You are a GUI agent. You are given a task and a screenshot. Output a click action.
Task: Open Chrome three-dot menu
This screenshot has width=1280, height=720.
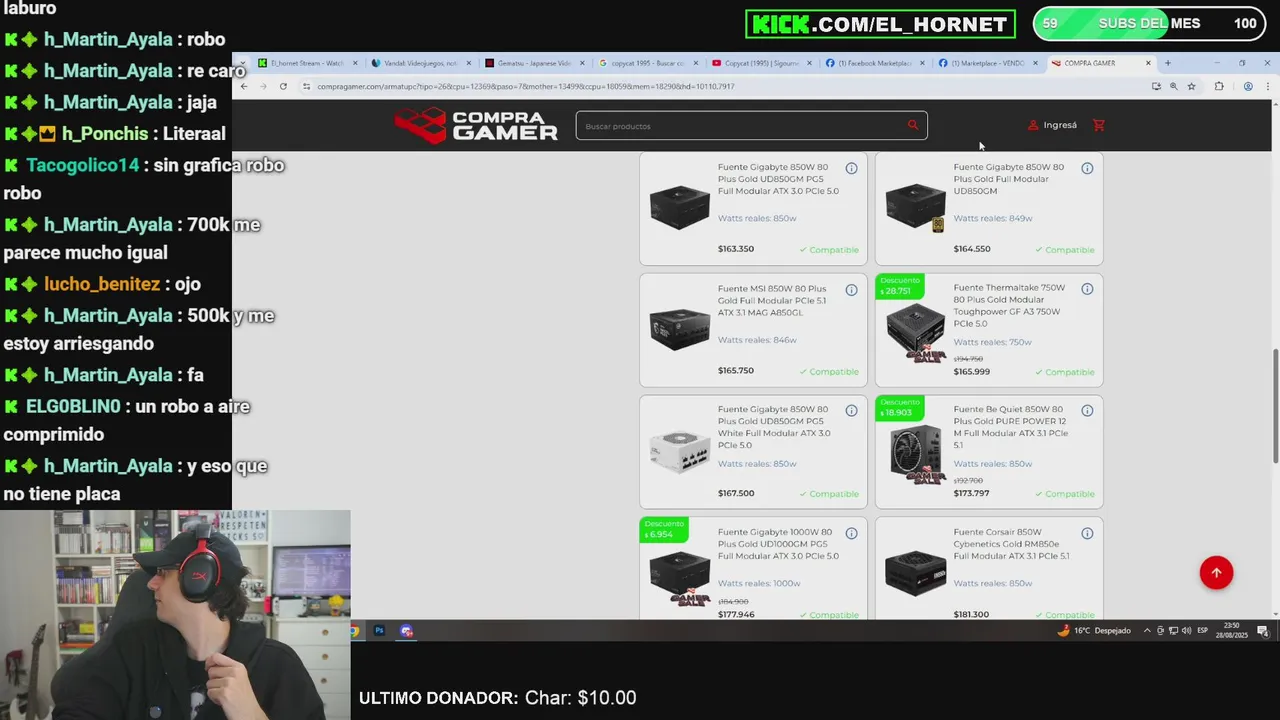(1267, 86)
